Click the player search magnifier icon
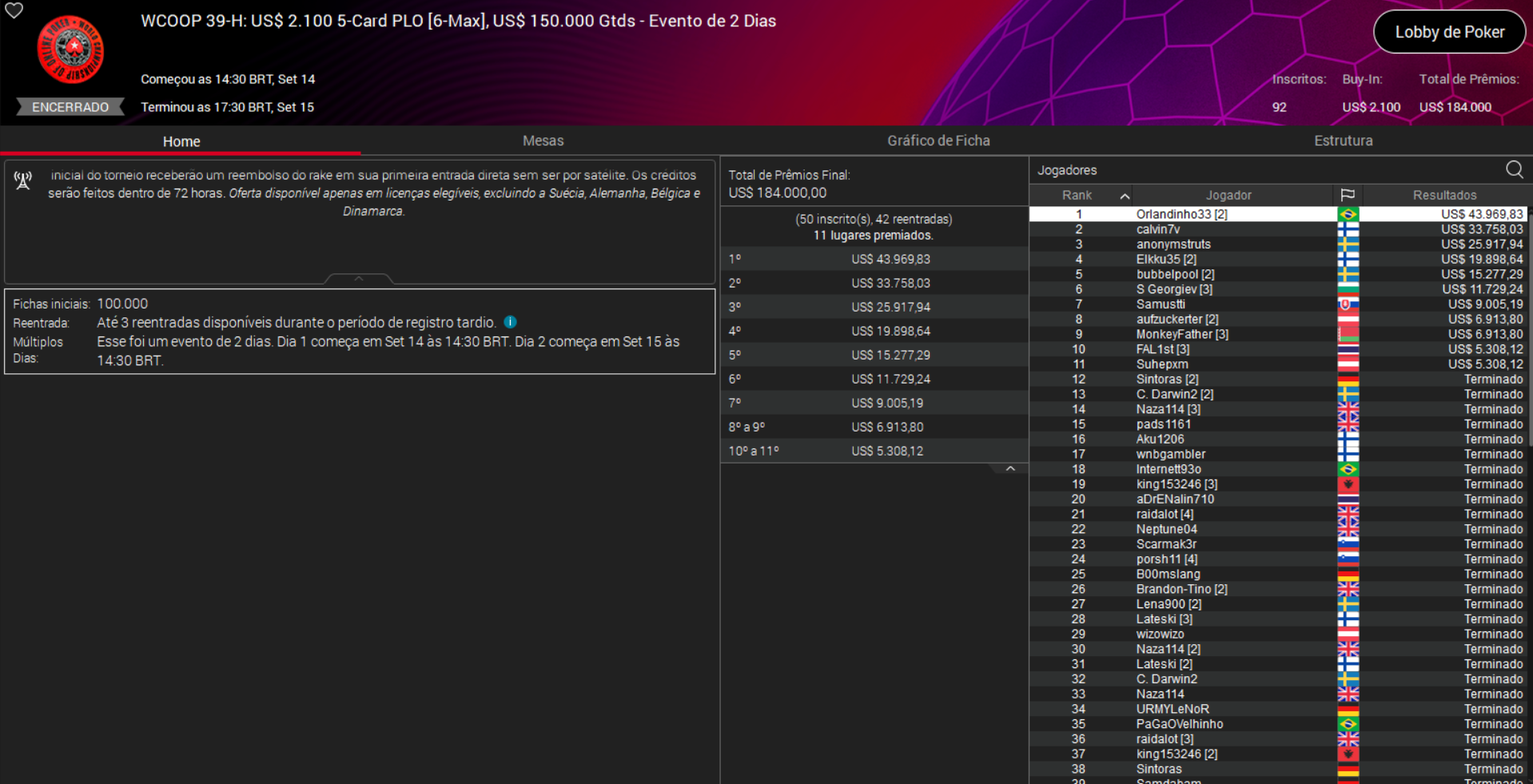The height and width of the screenshot is (784, 1533). [x=1514, y=169]
